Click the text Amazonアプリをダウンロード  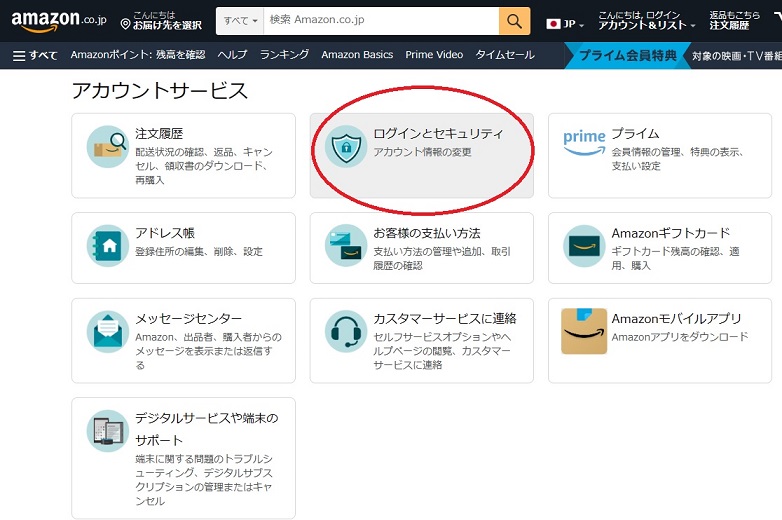(x=680, y=337)
